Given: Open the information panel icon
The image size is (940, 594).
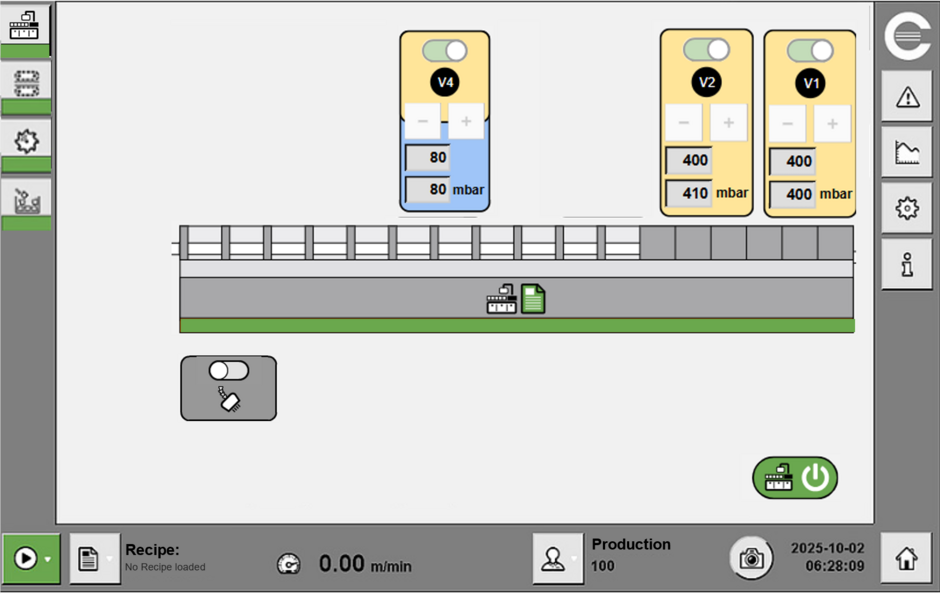Looking at the screenshot, I should pyautogui.click(x=907, y=264).
